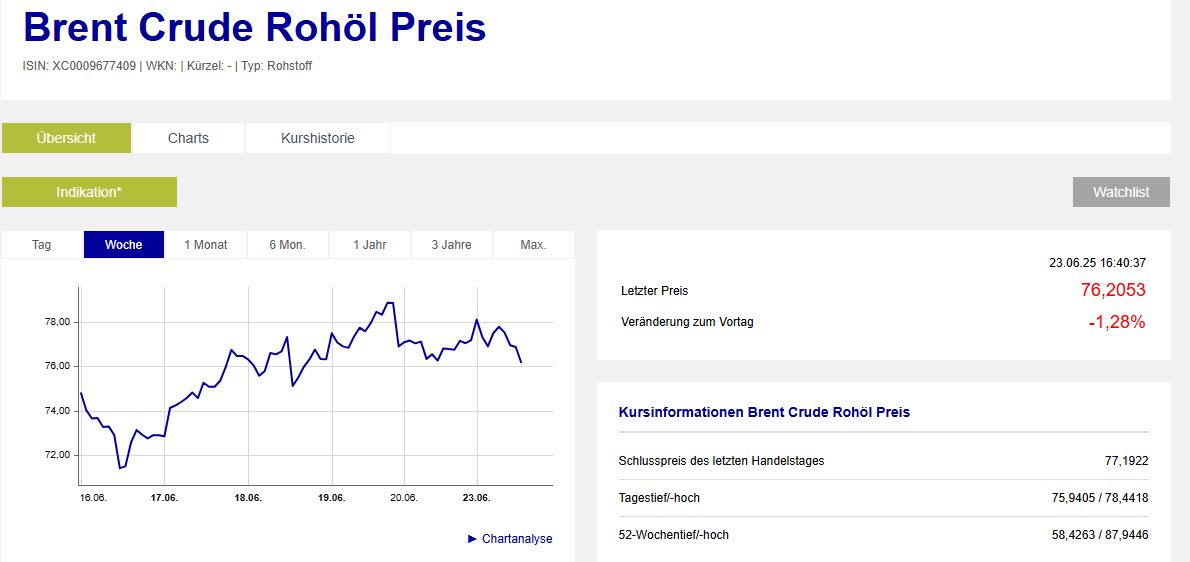Select the Woche chart timeframe

(123, 245)
